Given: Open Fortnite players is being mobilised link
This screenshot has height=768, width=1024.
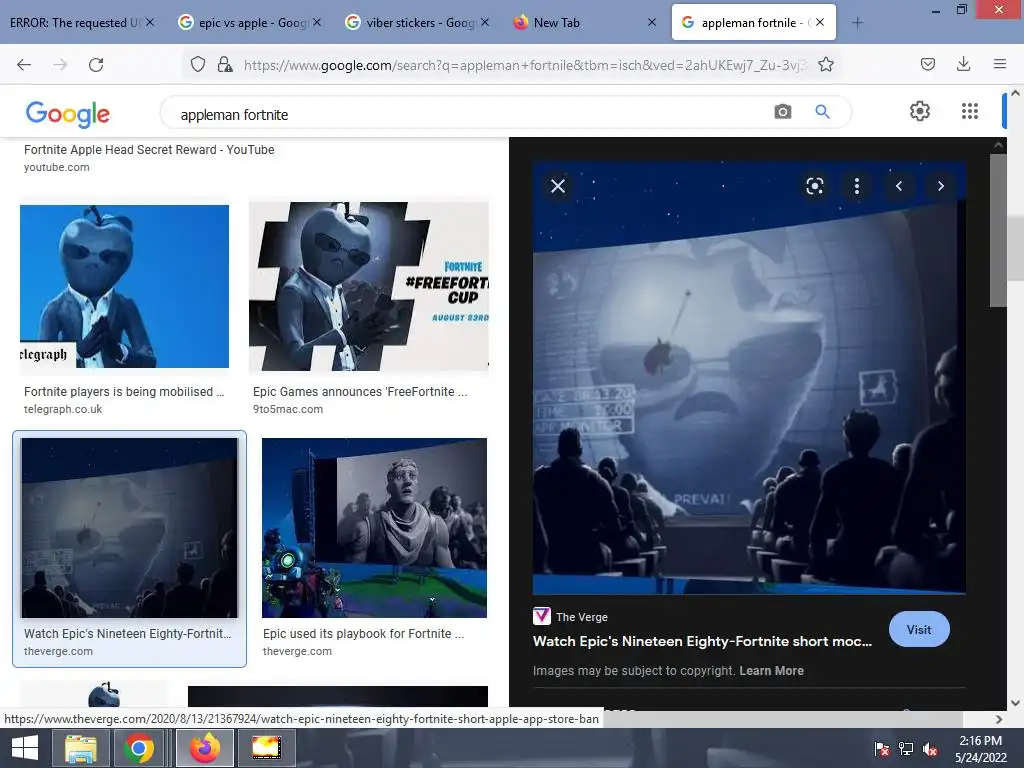Looking at the screenshot, I should [x=124, y=391].
